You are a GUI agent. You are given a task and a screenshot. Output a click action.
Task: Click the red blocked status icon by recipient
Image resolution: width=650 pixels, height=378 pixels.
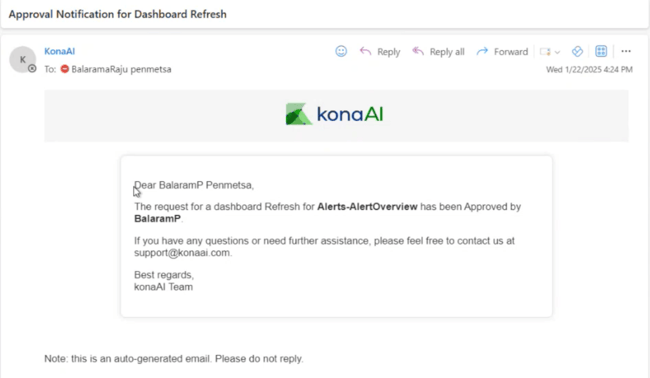click(65, 69)
